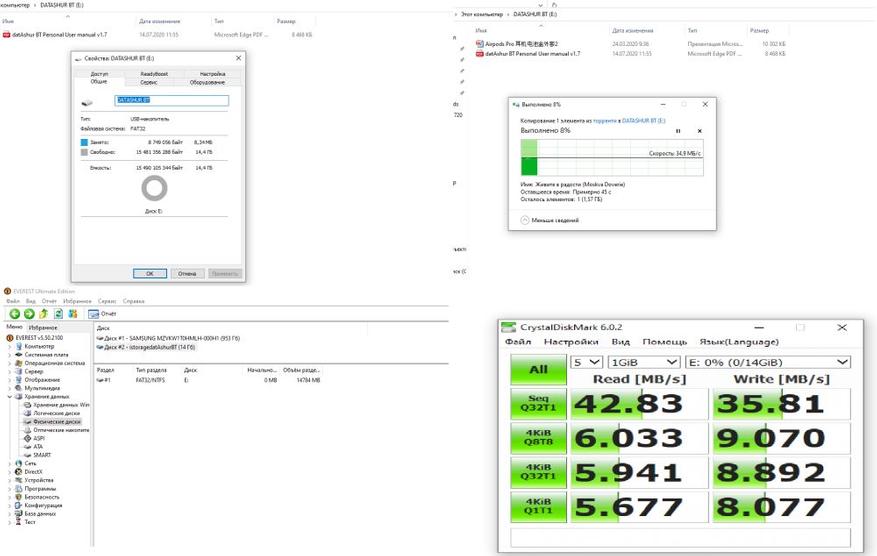Open Настройки menu in CrystalDiskMark
Image resolution: width=877 pixels, height=556 pixels.
coord(570,342)
